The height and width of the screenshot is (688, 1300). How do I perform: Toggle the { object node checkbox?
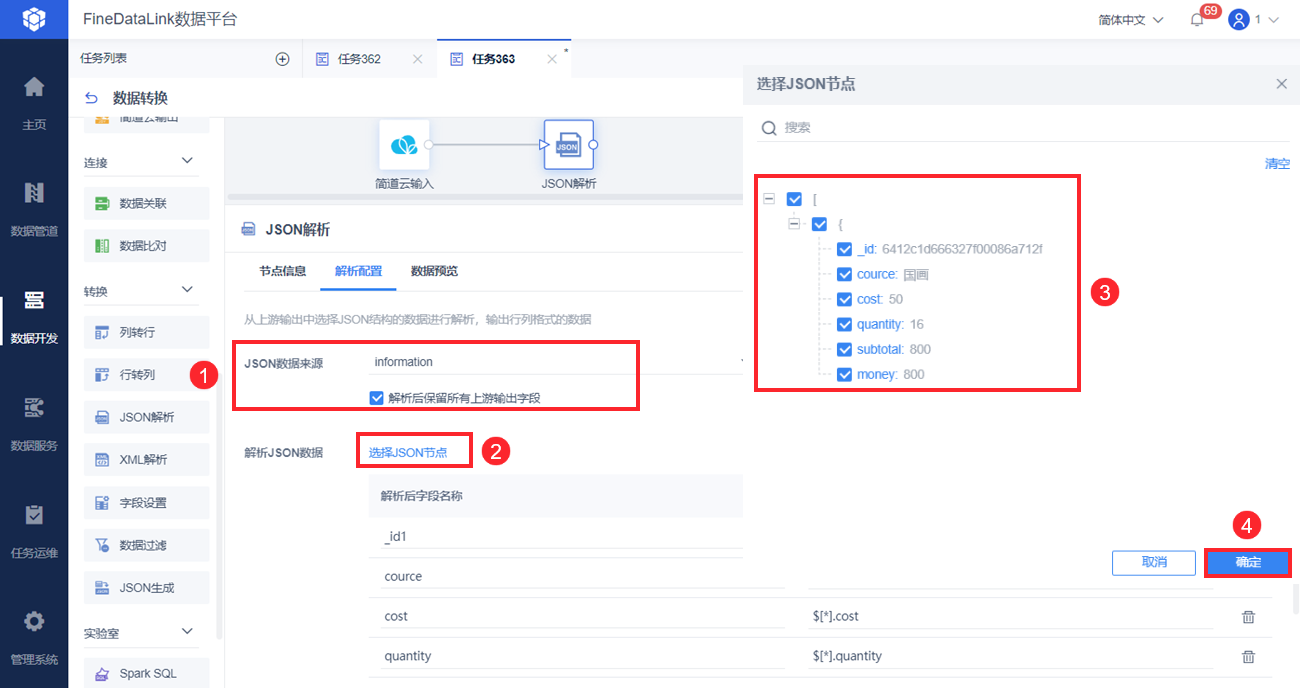820,224
